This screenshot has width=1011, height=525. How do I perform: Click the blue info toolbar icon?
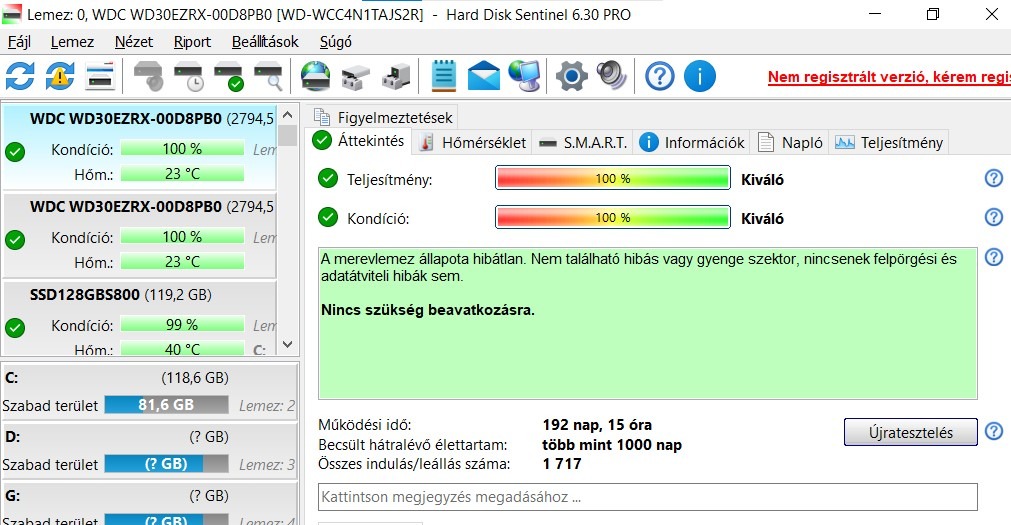pos(700,76)
